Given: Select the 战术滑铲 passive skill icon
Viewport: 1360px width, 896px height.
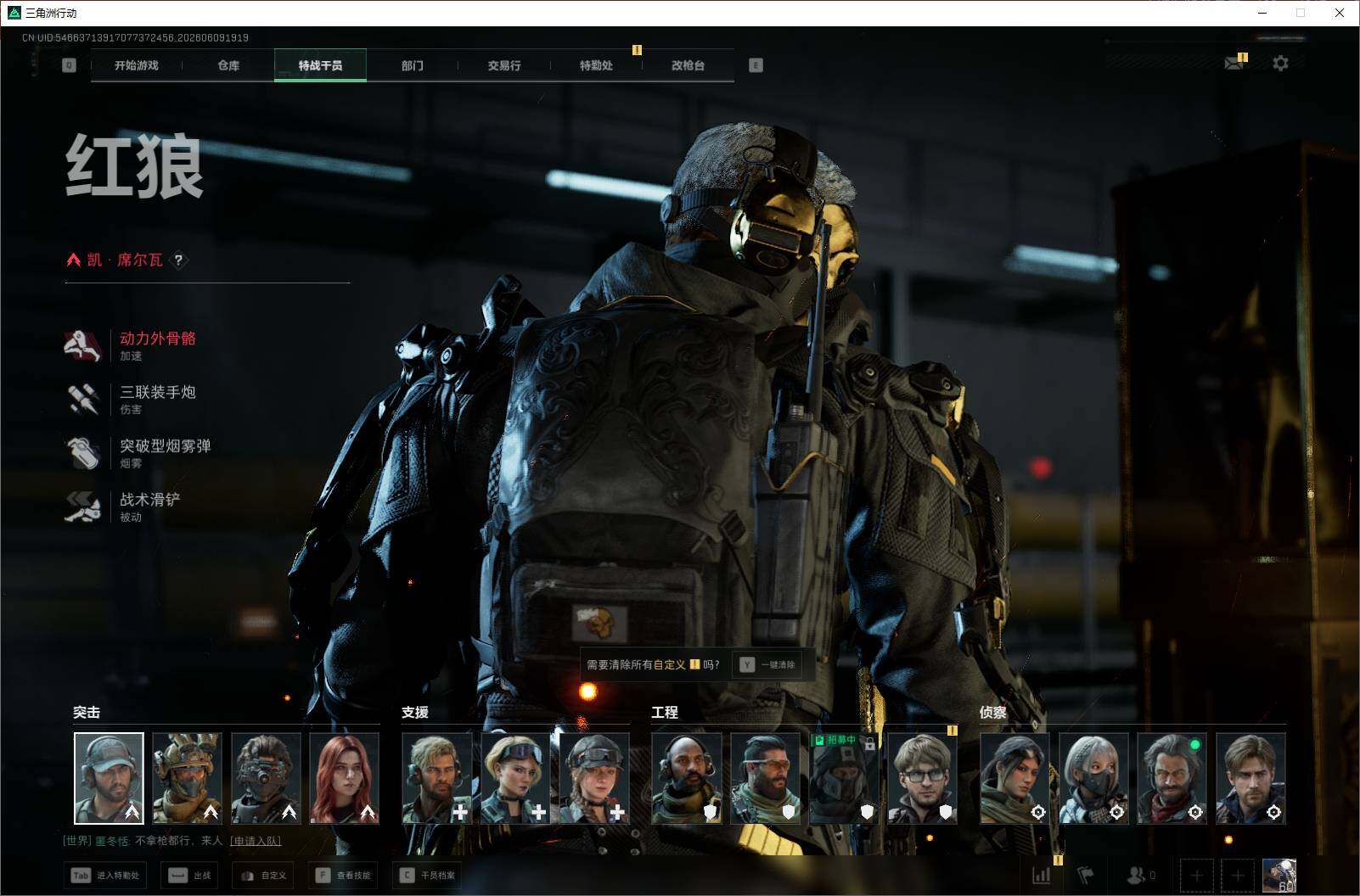Looking at the screenshot, I should point(83,506).
